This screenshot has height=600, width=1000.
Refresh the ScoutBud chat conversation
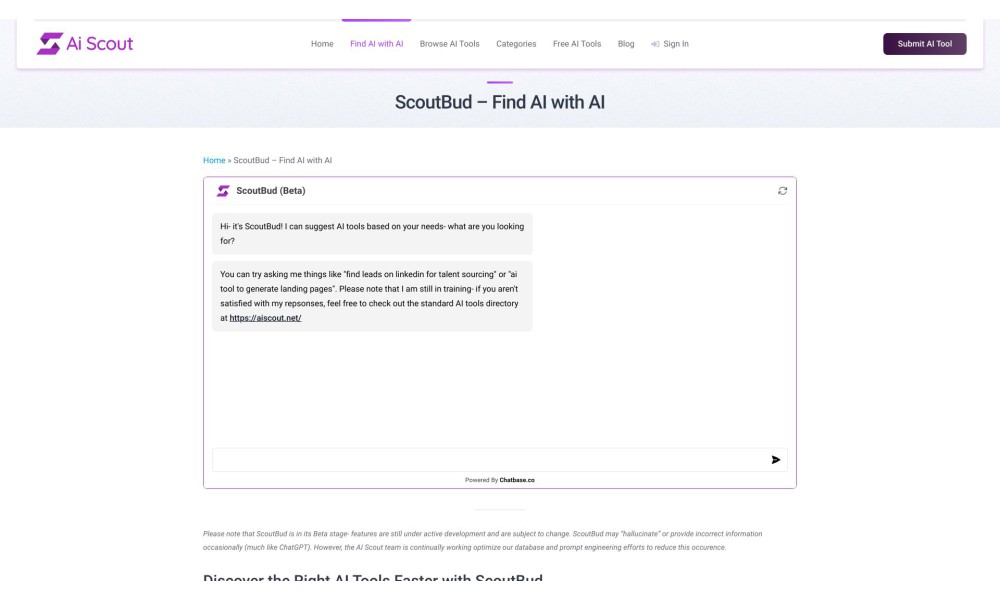point(782,191)
